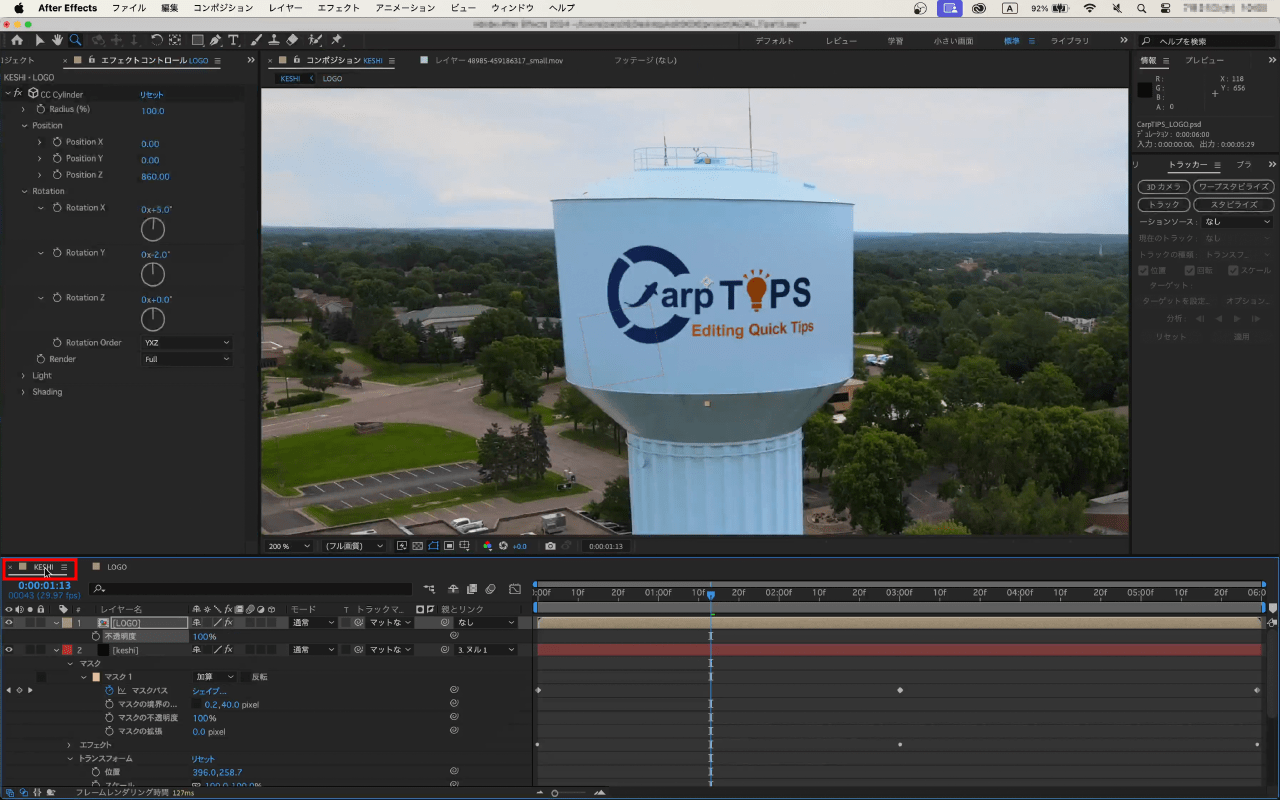Toggle transparency grid in viewer

click(x=418, y=546)
